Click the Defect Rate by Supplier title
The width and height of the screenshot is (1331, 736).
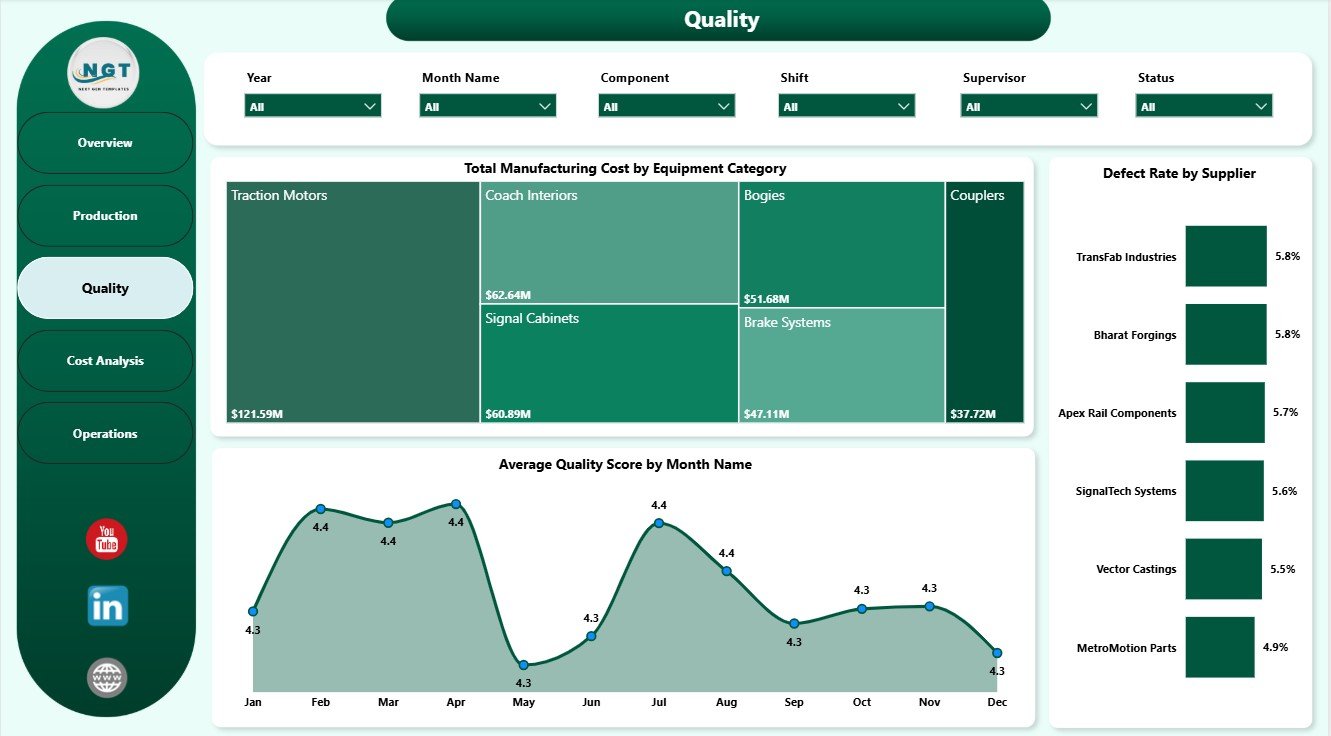coord(1179,173)
